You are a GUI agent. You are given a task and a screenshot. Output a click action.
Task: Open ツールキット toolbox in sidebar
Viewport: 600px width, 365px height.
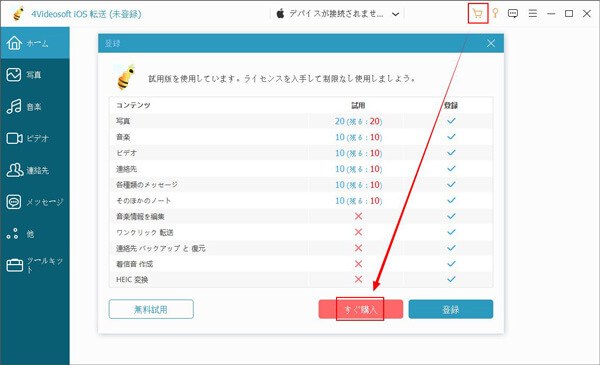pyautogui.click(x=35, y=265)
